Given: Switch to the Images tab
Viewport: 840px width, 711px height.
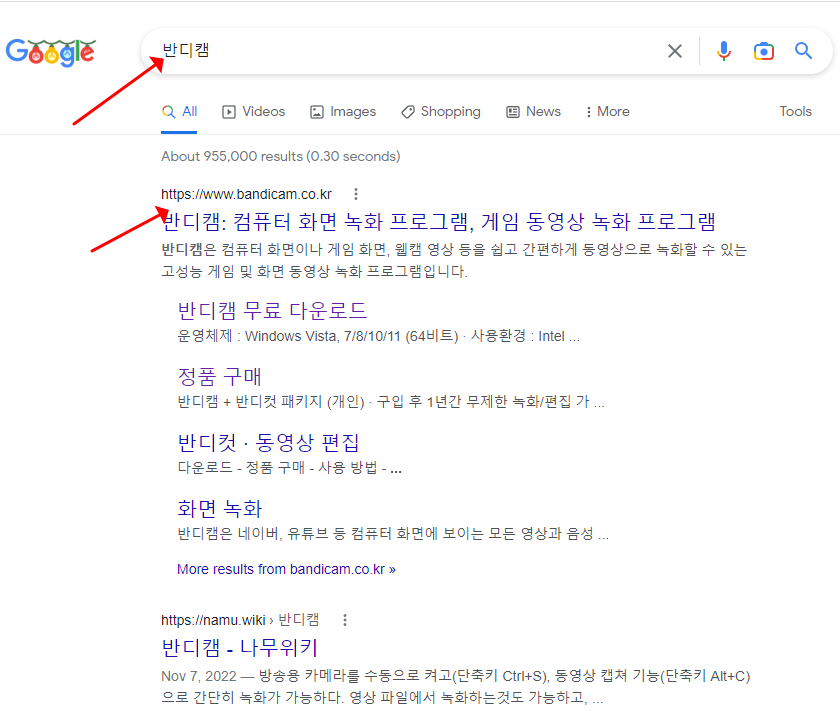Looking at the screenshot, I should 343,111.
